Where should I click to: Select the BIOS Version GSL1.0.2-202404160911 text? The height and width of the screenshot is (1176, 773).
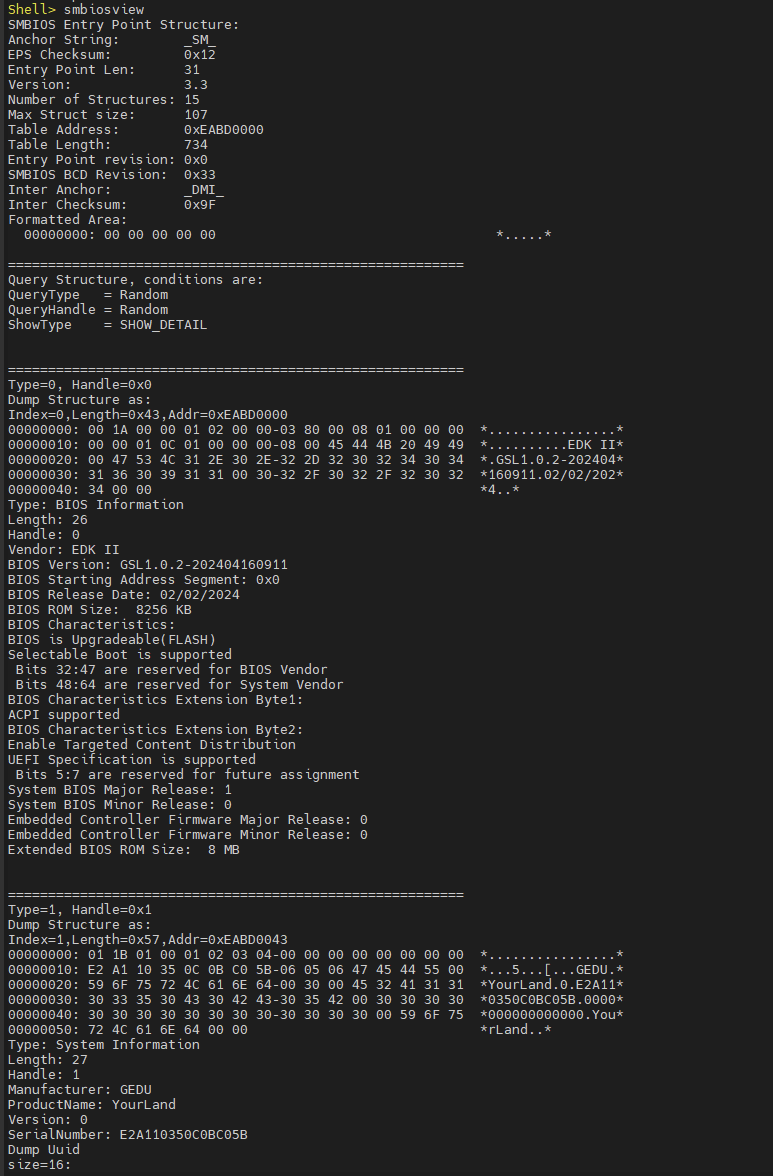[x=203, y=565]
